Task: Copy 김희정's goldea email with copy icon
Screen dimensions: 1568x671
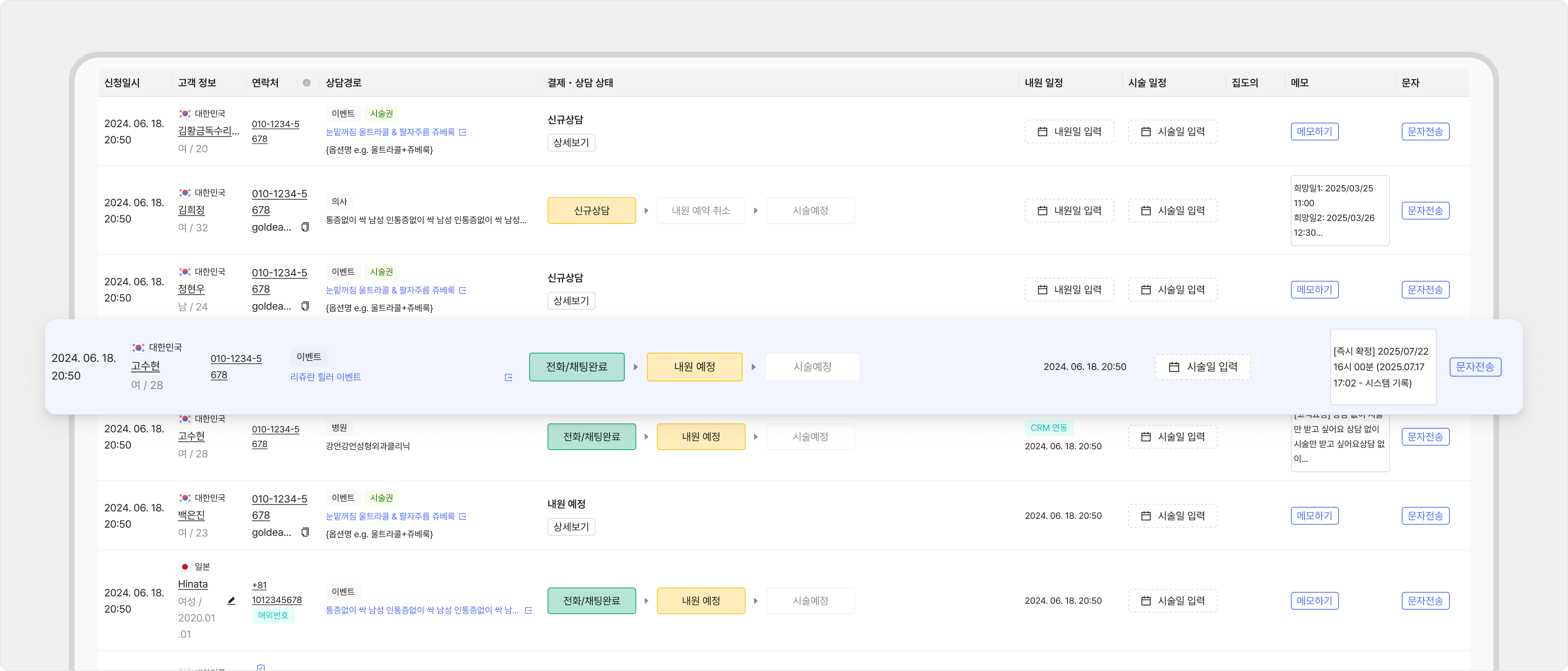Action: point(305,227)
